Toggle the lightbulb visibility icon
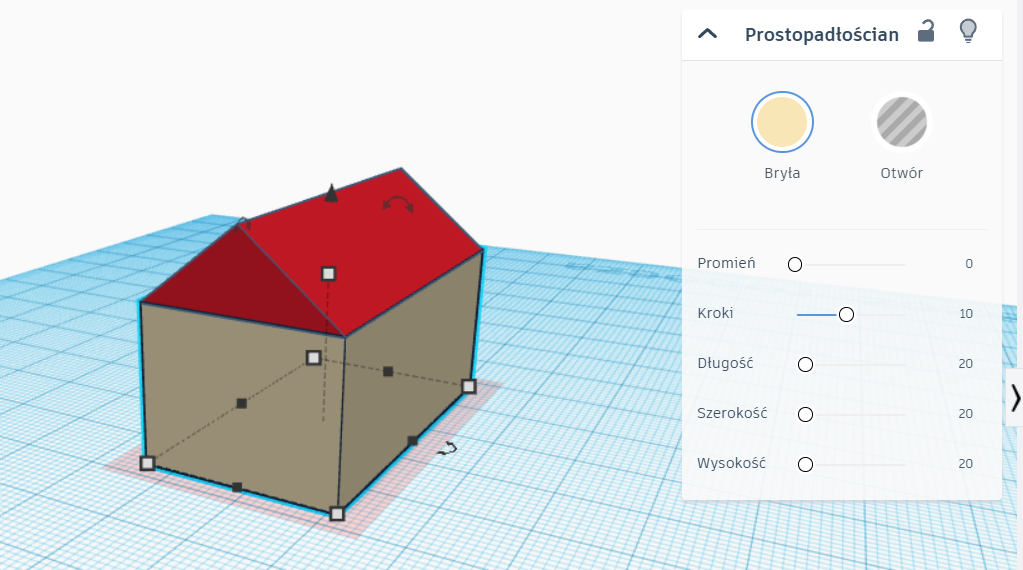The width and height of the screenshot is (1023, 570). 968,31
